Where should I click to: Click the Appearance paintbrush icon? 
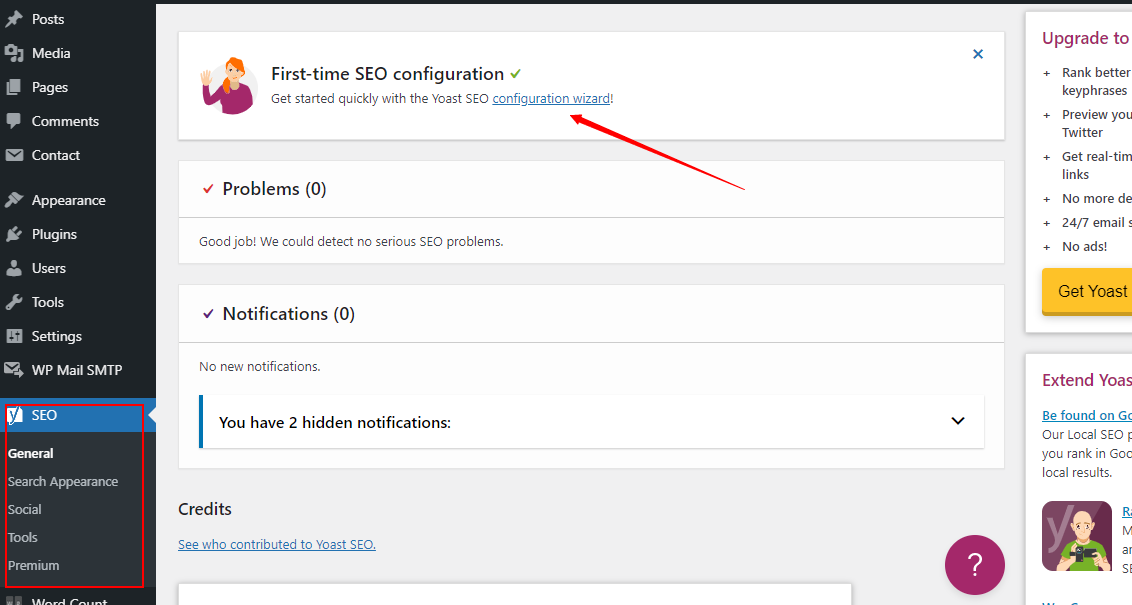14,200
